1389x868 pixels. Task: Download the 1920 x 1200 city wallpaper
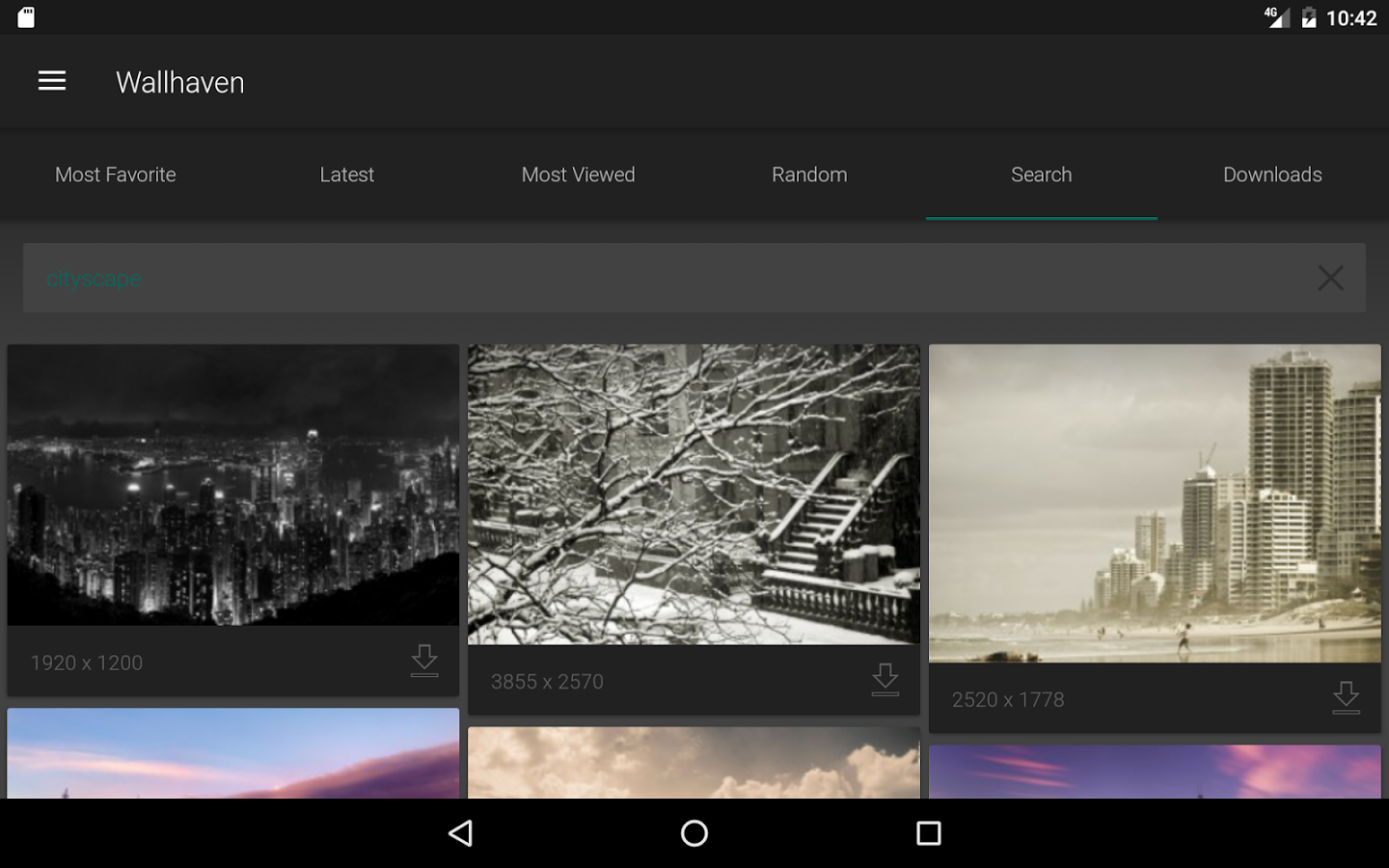tap(424, 662)
